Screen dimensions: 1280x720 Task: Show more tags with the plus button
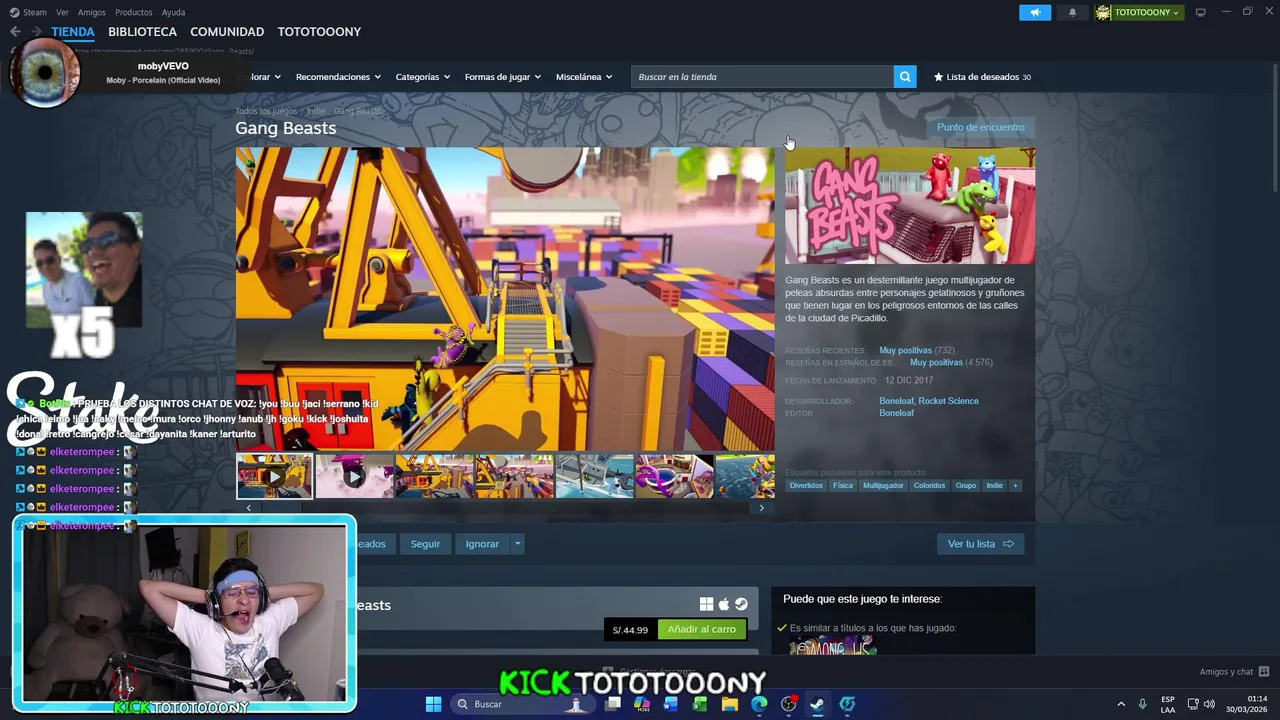[x=1015, y=486]
